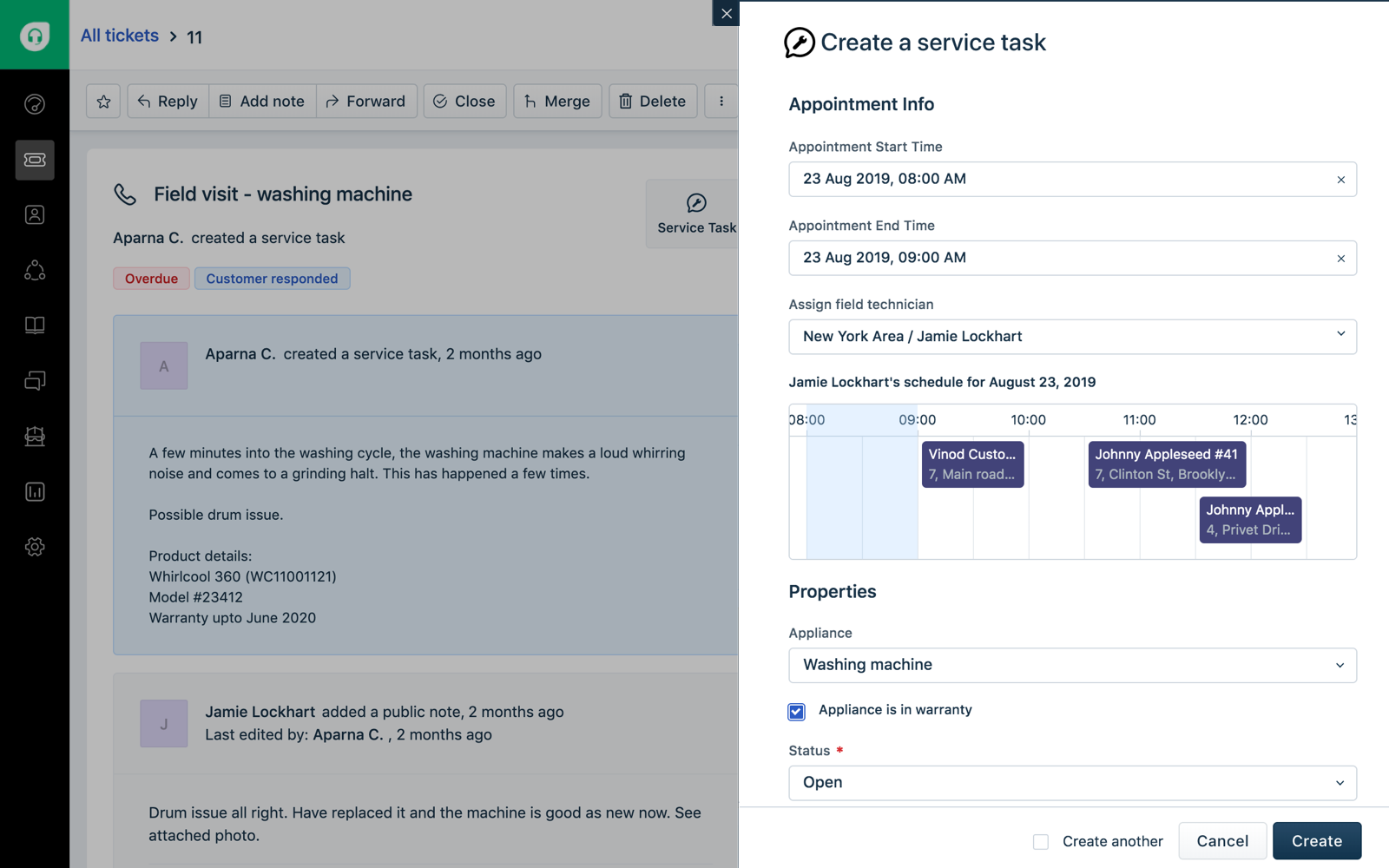
Task: Go back to All tickets
Action: pyautogui.click(x=120, y=36)
